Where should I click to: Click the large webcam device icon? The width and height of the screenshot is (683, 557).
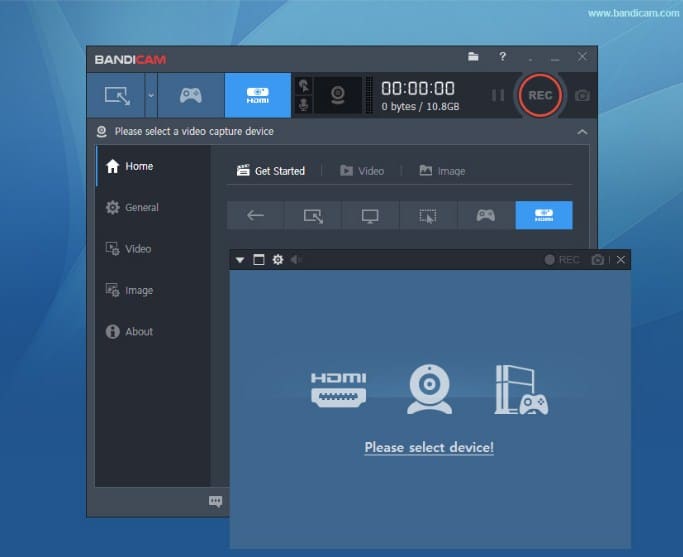[x=429, y=389]
